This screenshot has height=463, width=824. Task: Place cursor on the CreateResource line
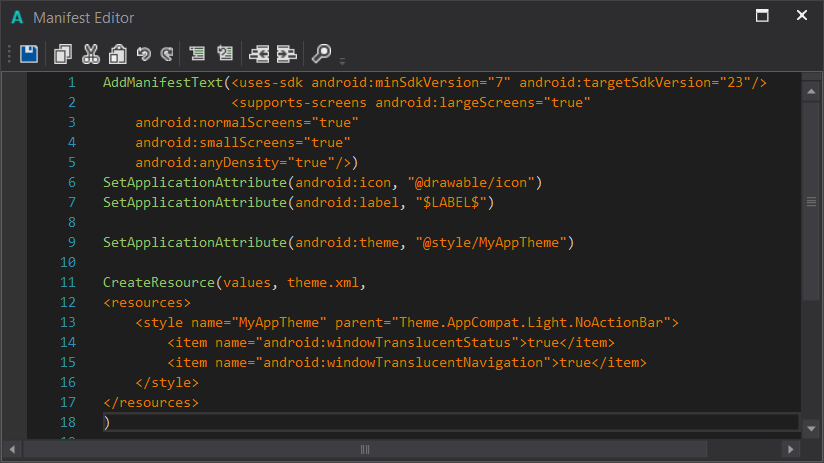pos(234,283)
